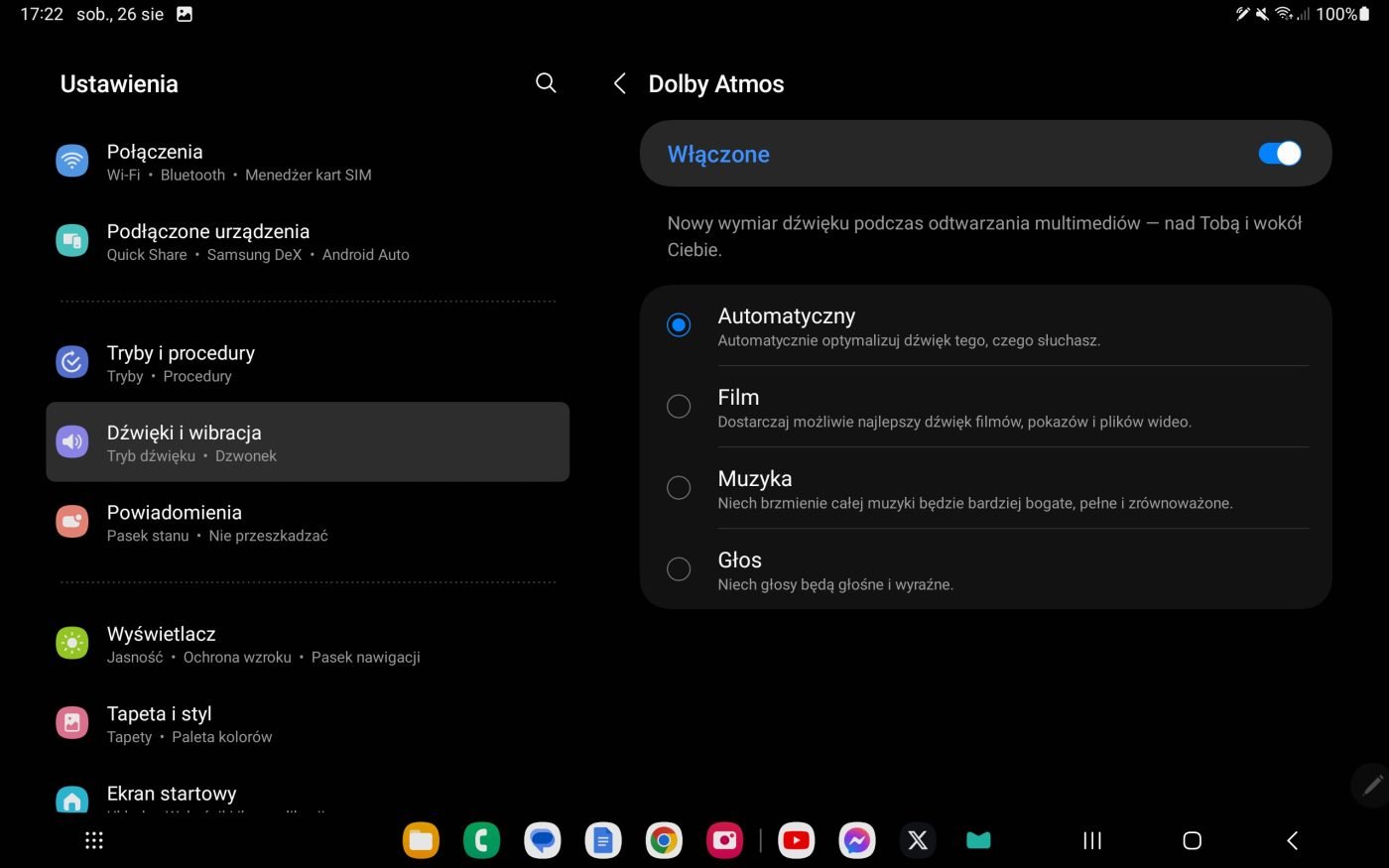Image resolution: width=1389 pixels, height=868 pixels.
Task: Launch YouTube from taskbar
Action: tap(796, 840)
